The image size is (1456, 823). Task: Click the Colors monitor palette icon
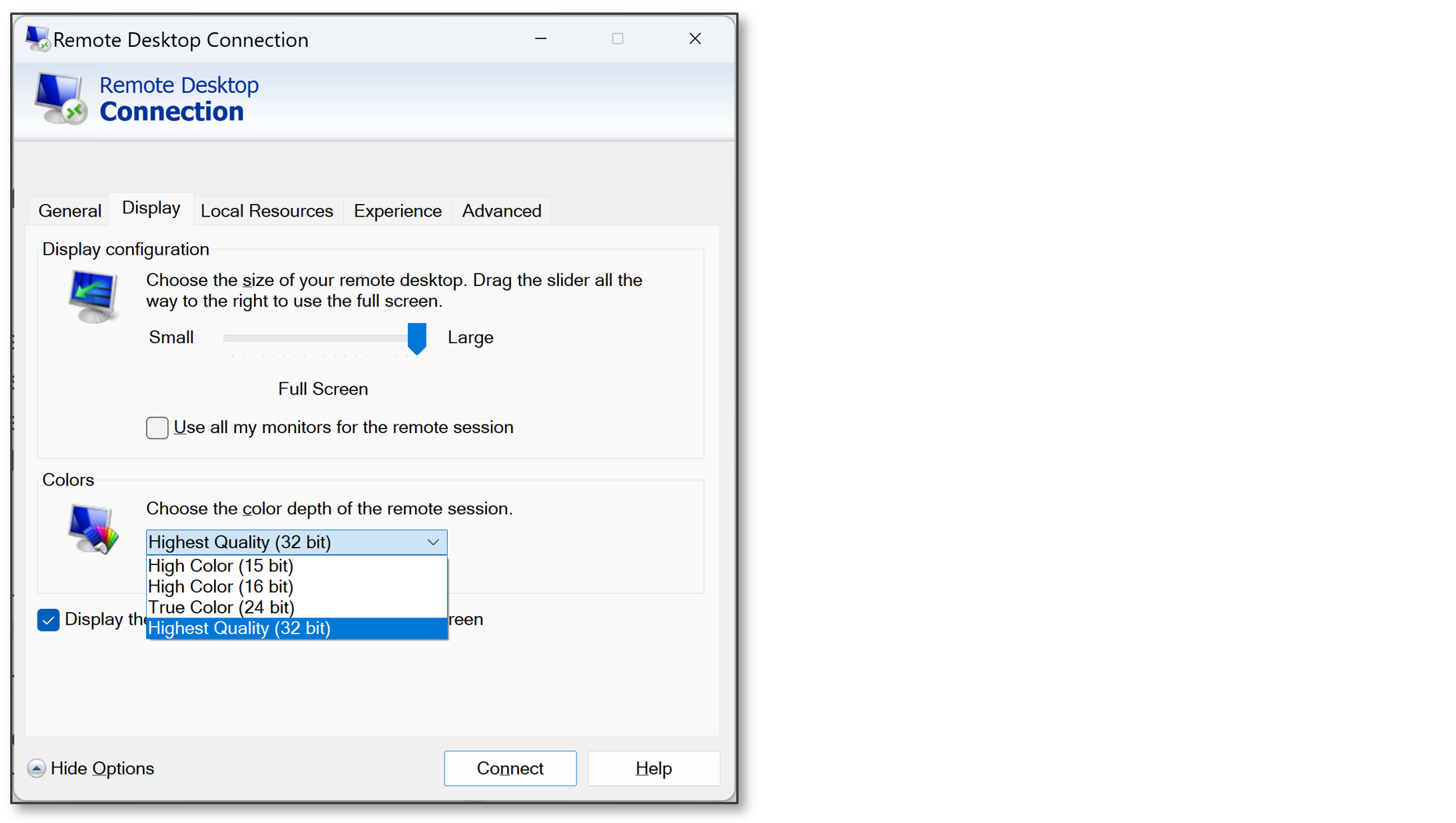pos(93,528)
